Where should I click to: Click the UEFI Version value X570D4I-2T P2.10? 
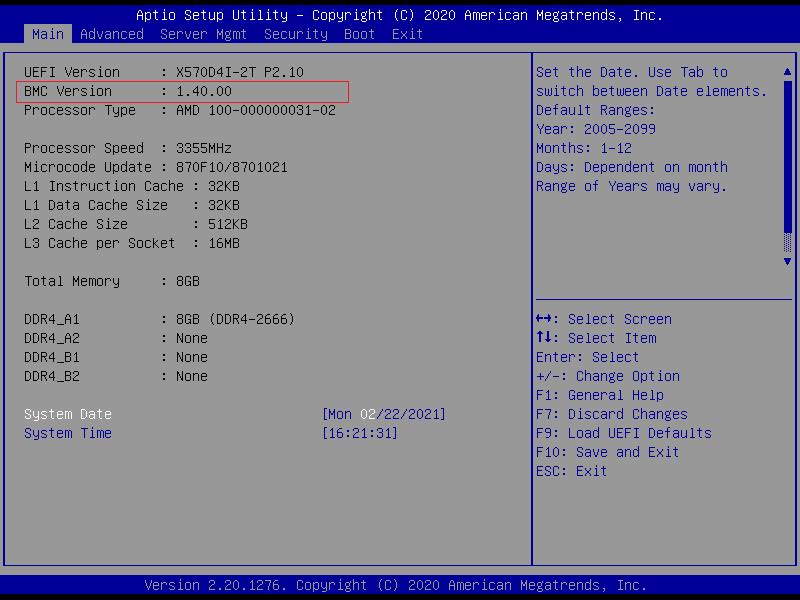pyautogui.click(x=240, y=72)
